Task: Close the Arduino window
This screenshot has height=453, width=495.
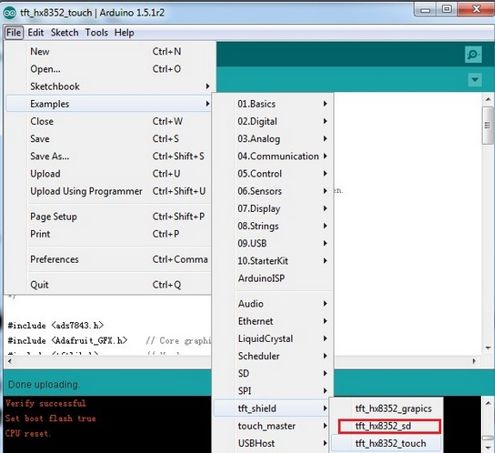Action: click(x=476, y=9)
